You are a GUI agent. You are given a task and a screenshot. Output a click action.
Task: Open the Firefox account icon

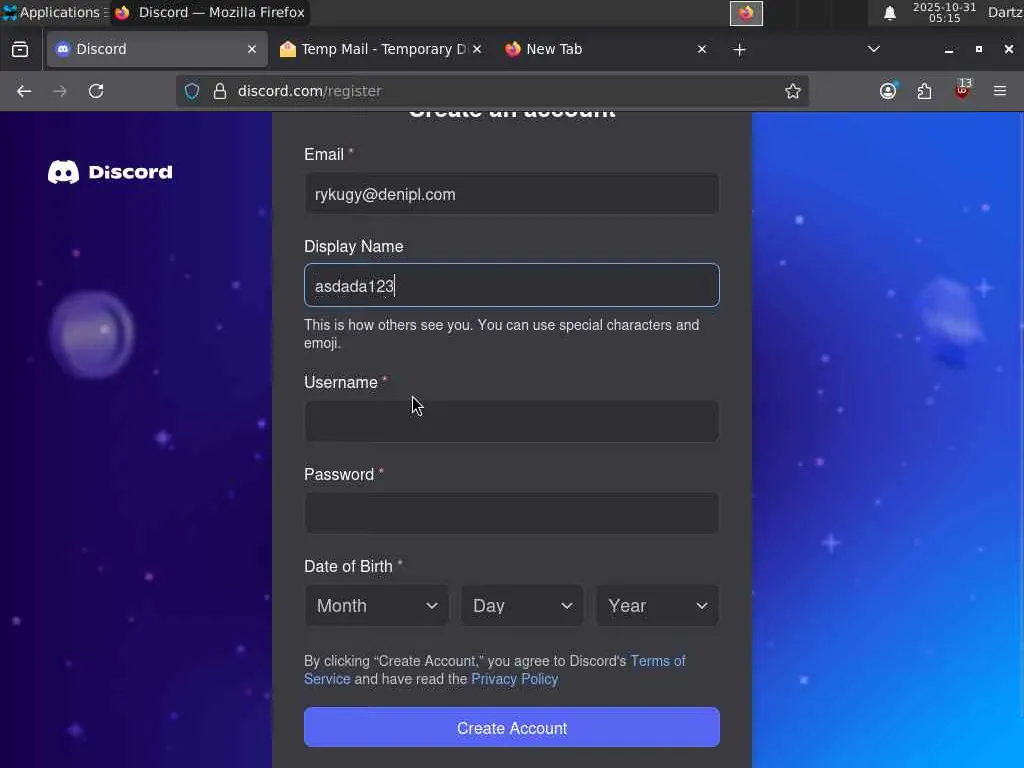pyautogui.click(x=888, y=91)
